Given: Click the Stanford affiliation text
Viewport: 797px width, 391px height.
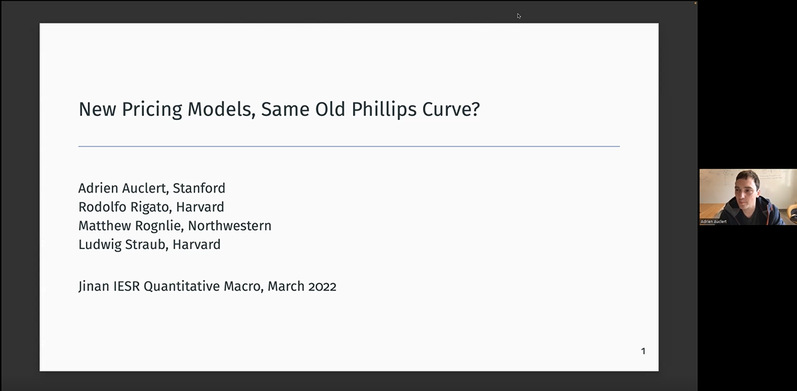Looking at the screenshot, I should point(199,188).
